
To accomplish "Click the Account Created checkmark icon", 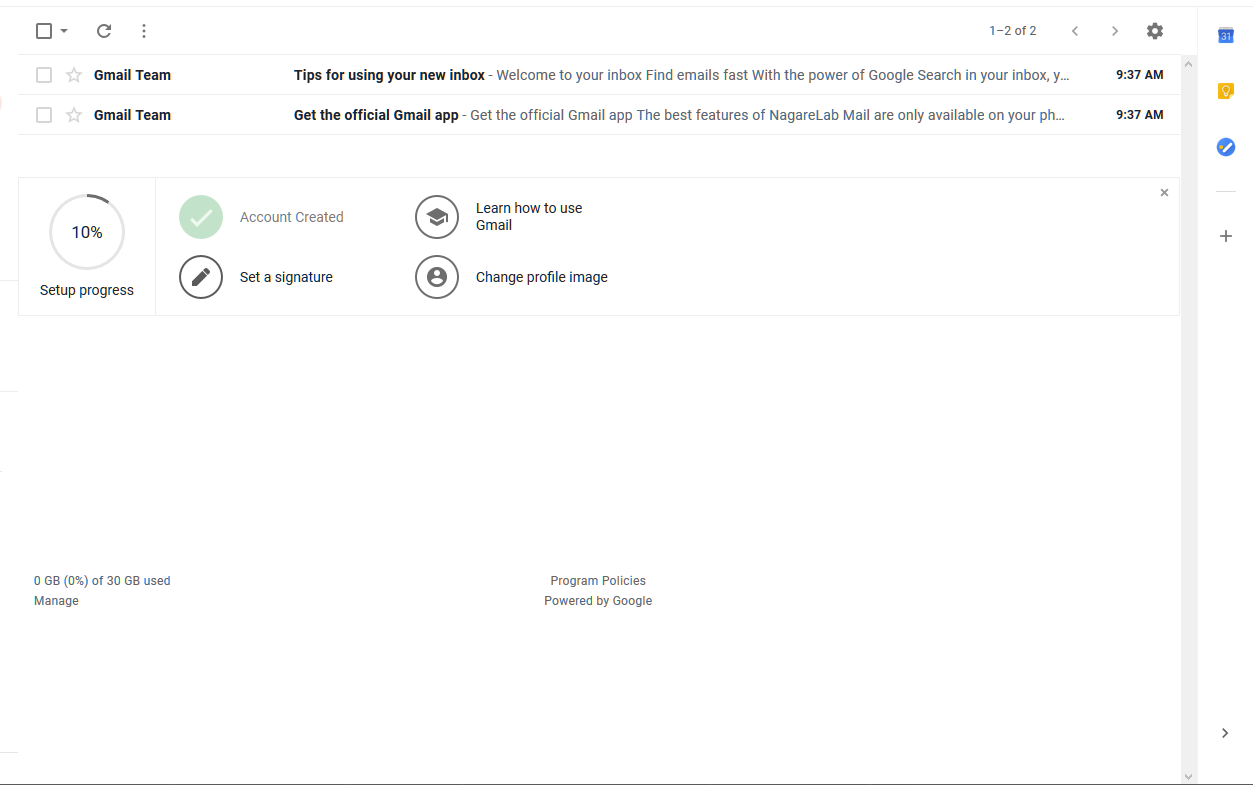I will tap(201, 217).
